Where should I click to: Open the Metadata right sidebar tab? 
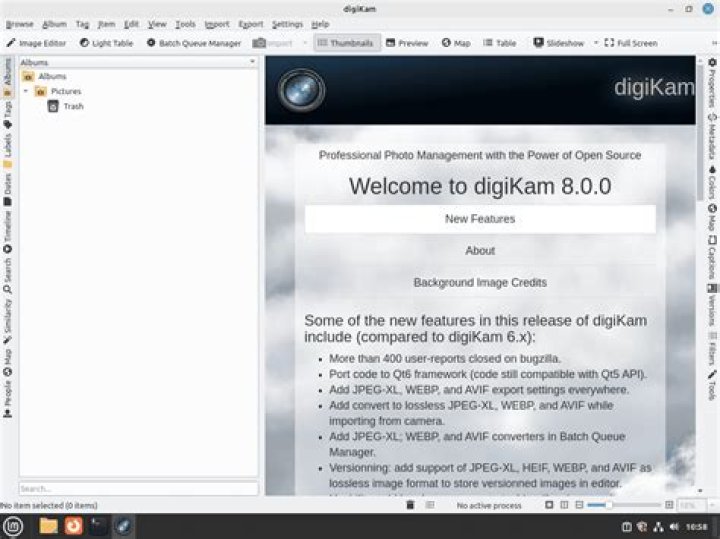click(712, 136)
